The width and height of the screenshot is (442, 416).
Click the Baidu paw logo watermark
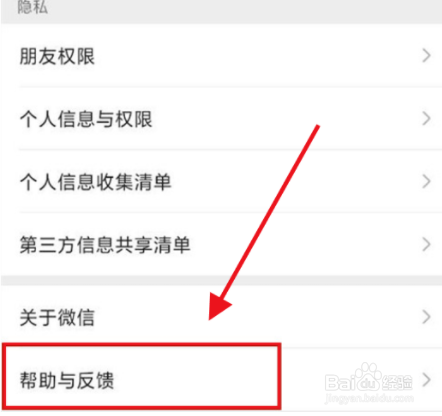point(368,376)
